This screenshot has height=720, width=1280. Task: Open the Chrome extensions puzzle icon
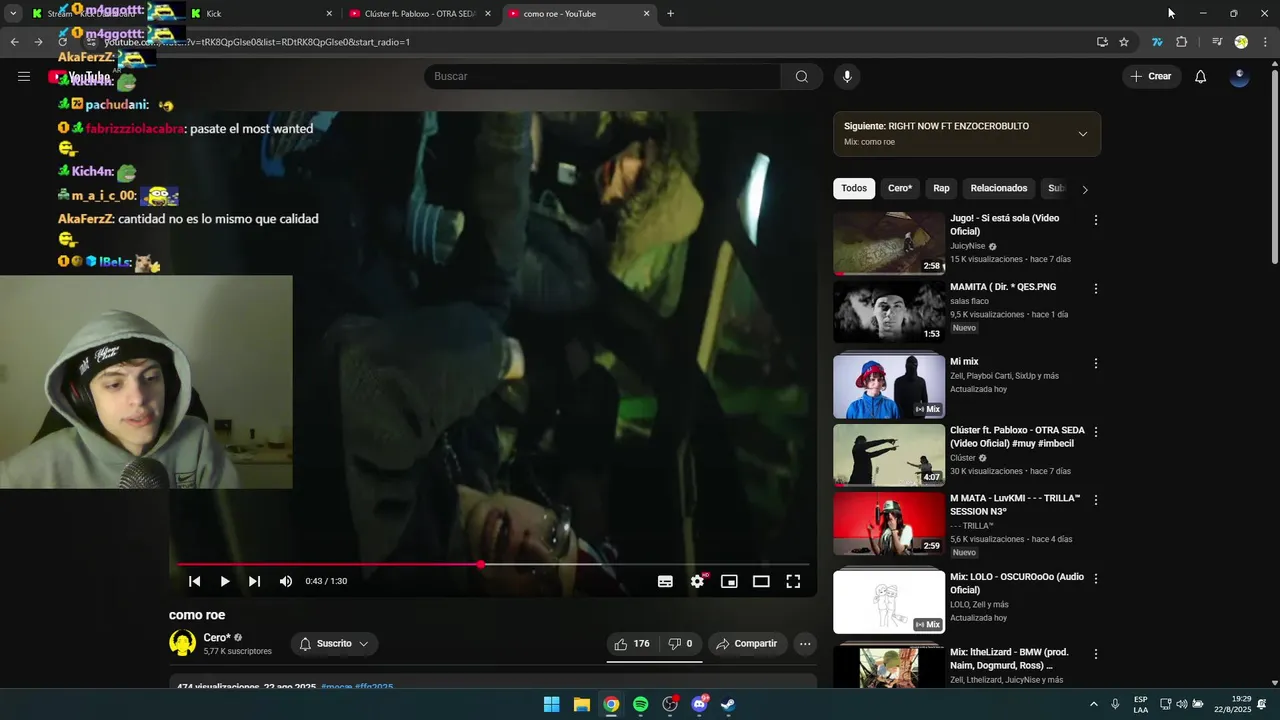1182,42
